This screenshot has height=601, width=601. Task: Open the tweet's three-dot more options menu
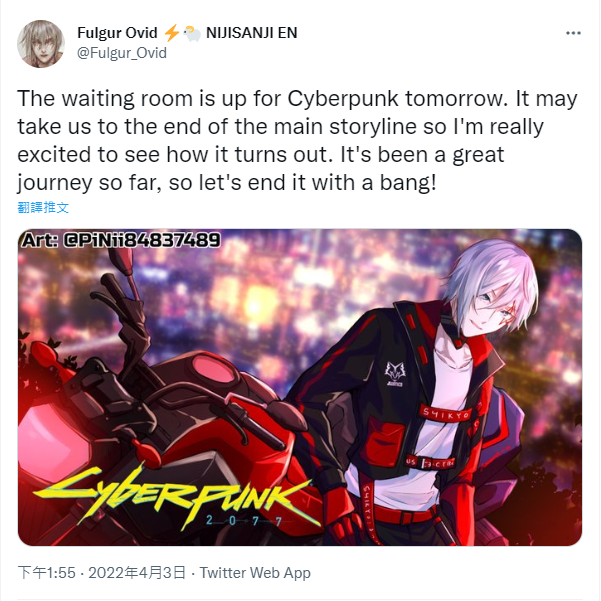(573, 33)
